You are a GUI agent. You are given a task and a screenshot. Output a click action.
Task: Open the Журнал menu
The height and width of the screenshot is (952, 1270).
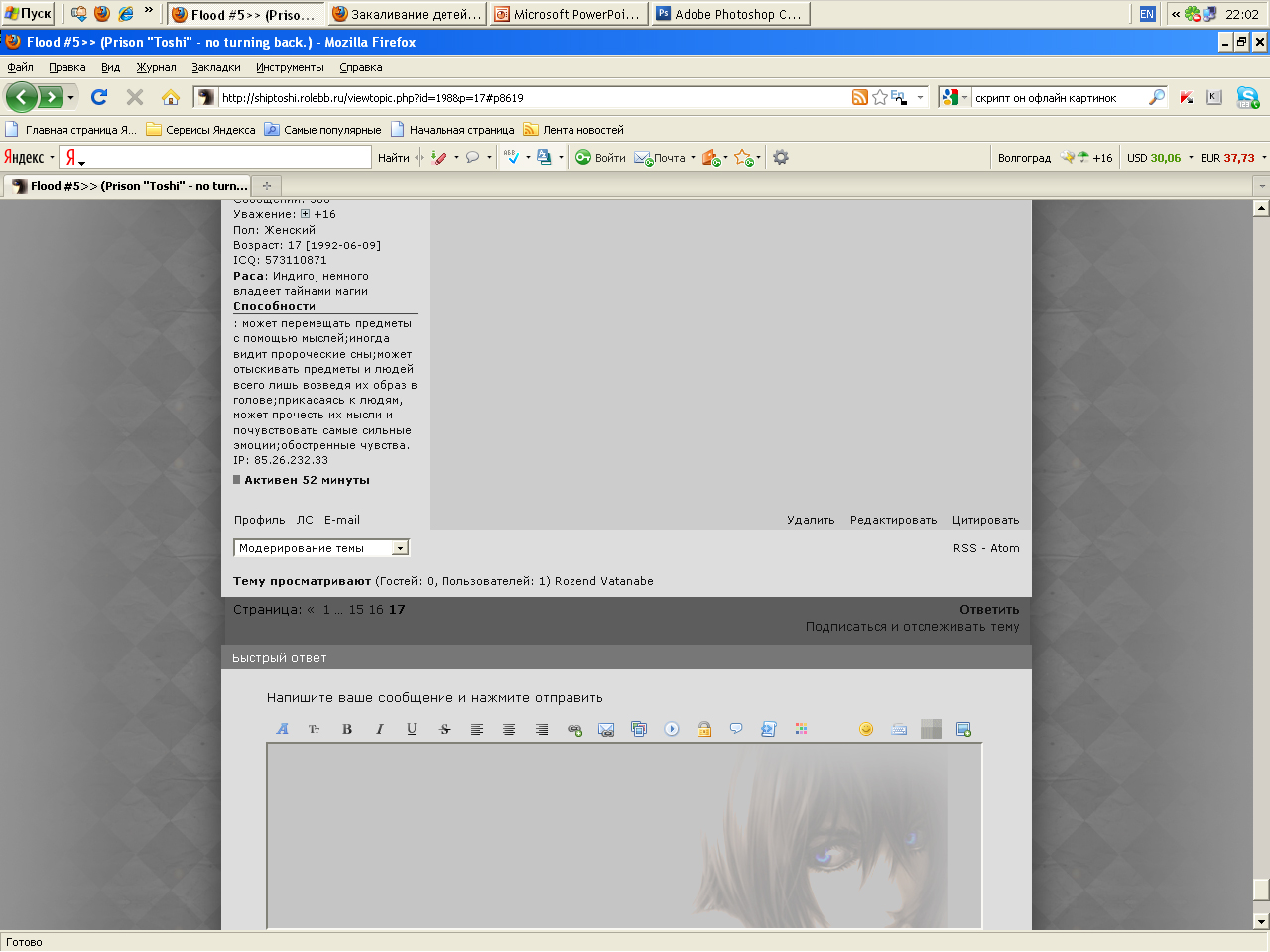[x=156, y=67]
